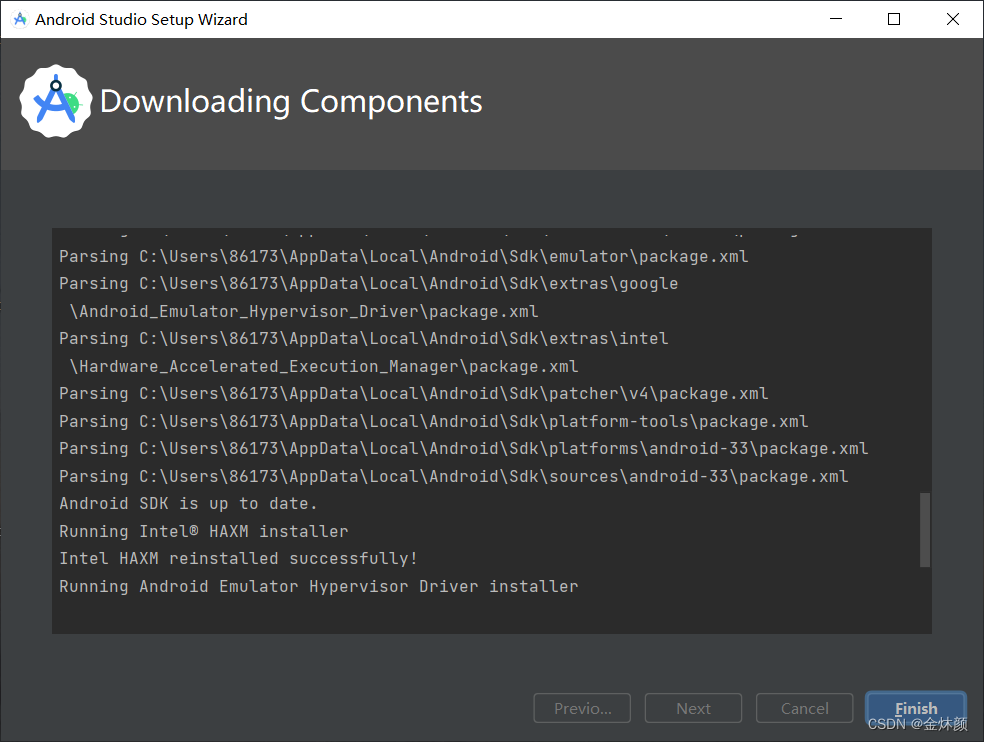This screenshot has width=984, height=742.
Task: Click the patcher\v4\package.xml parsing line
Action: [414, 394]
